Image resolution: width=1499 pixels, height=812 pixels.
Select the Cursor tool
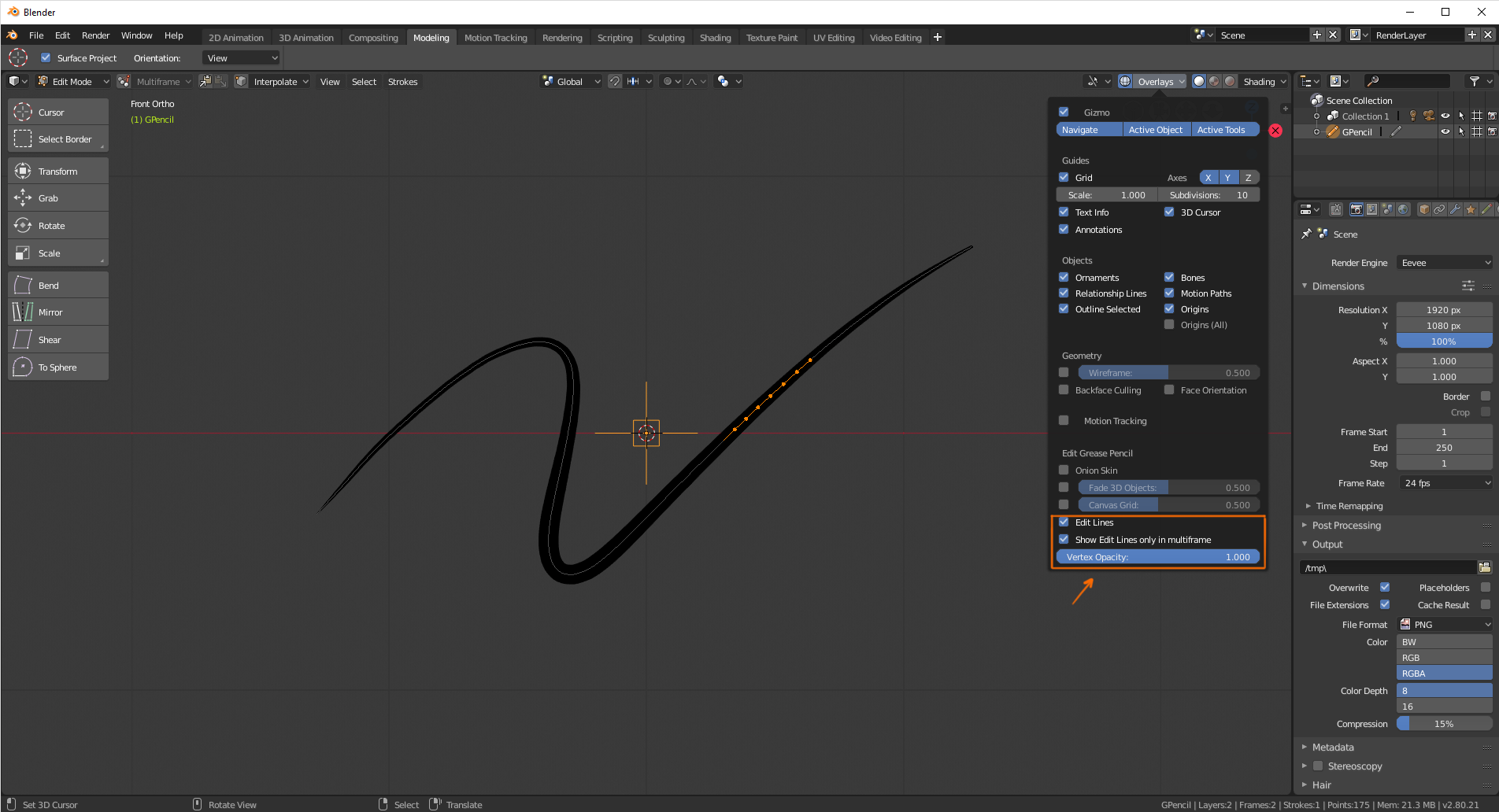click(58, 112)
